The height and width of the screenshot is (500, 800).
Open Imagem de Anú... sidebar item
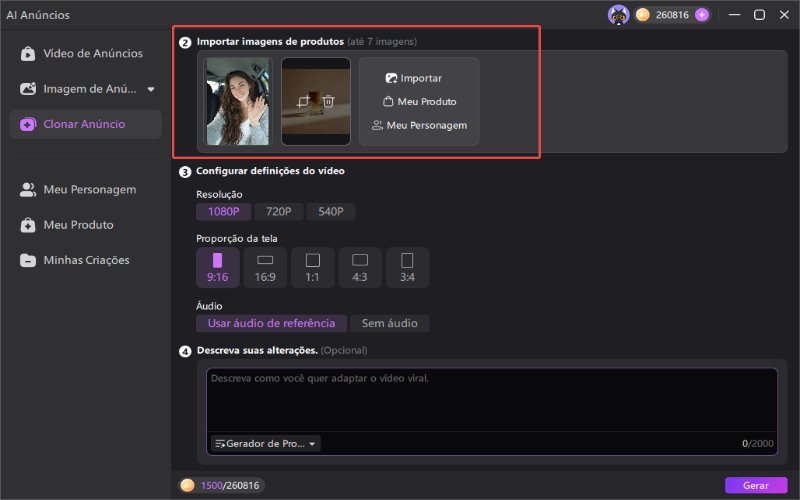coord(85,89)
